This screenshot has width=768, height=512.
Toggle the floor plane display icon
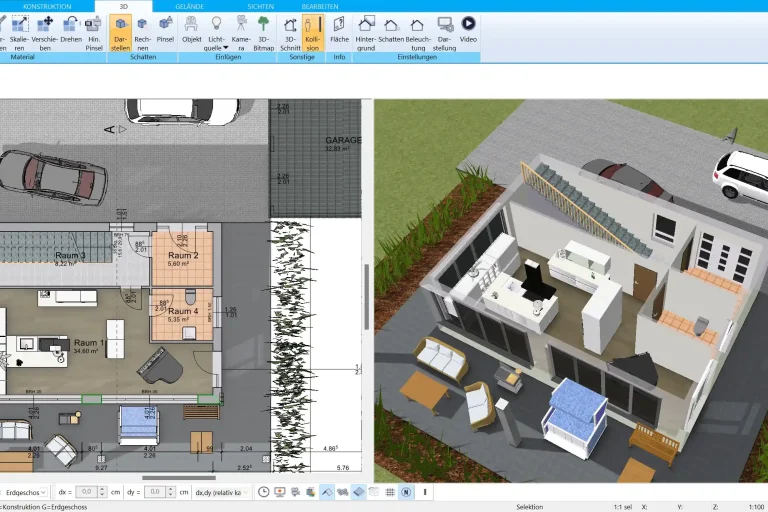(359, 492)
